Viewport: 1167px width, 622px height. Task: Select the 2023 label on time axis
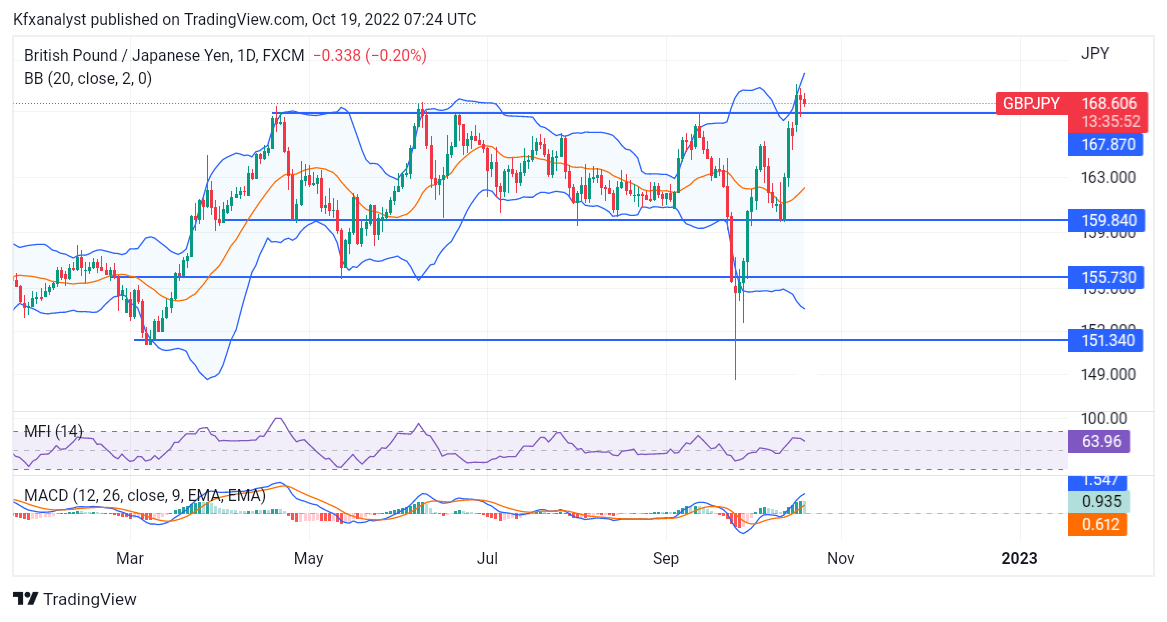click(x=1019, y=558)
